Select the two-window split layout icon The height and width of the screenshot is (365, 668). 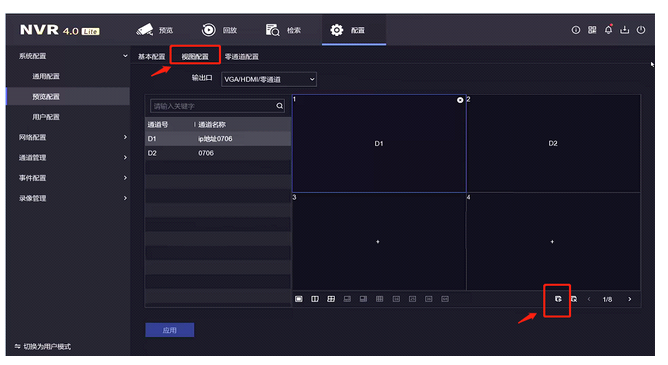[315, 299]
